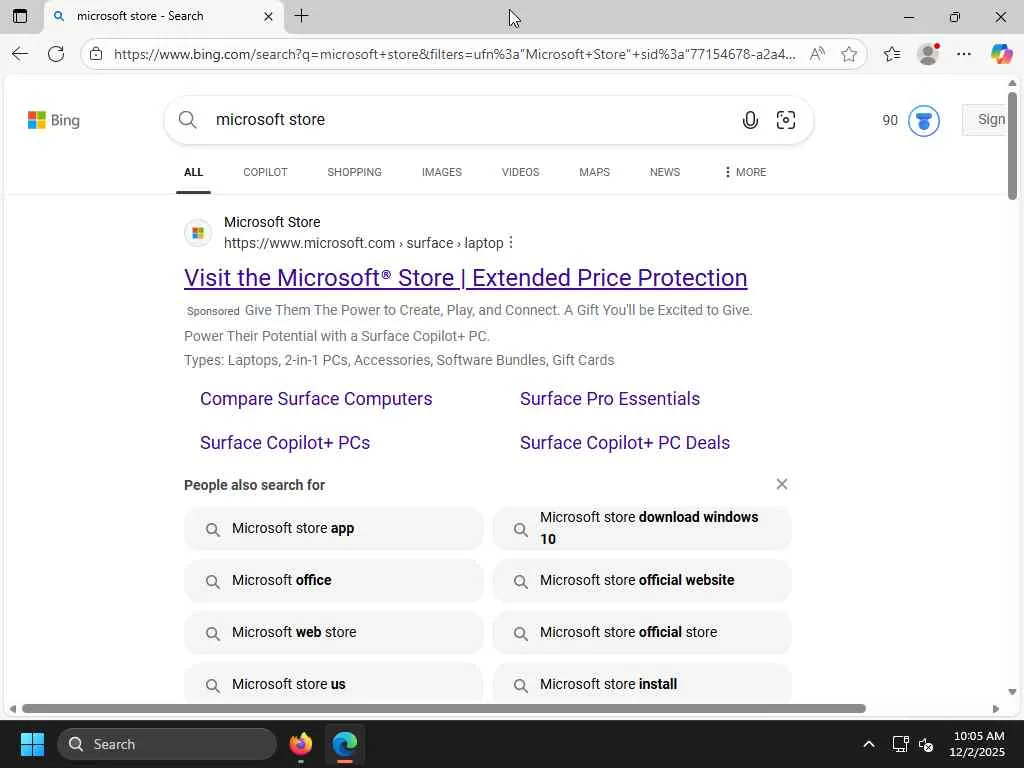The height and width of the screenshot is (768, 1024).
Task: View site information lock icon
Action: pos(96,54)
